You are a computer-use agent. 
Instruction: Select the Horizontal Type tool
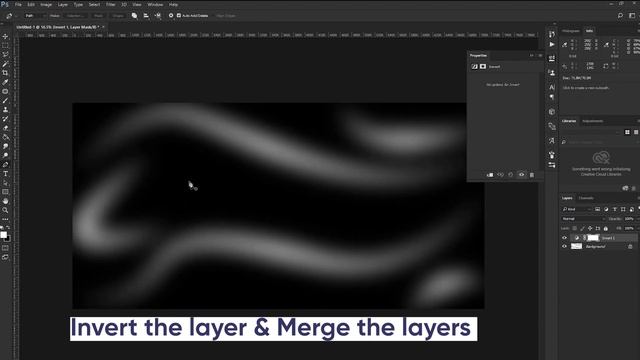click(5, 174)
